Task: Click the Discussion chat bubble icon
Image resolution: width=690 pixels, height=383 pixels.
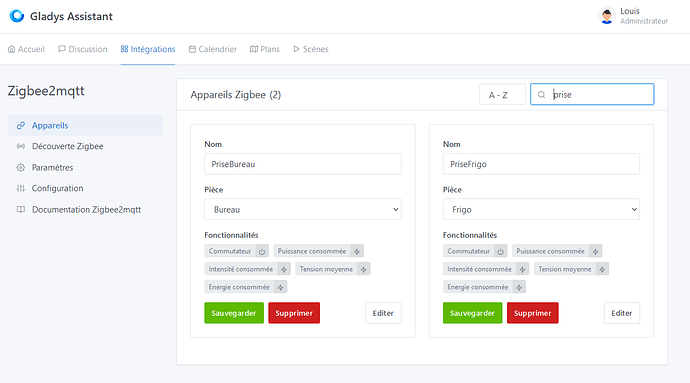Action: pyautogui.click(x=62, y=49)
